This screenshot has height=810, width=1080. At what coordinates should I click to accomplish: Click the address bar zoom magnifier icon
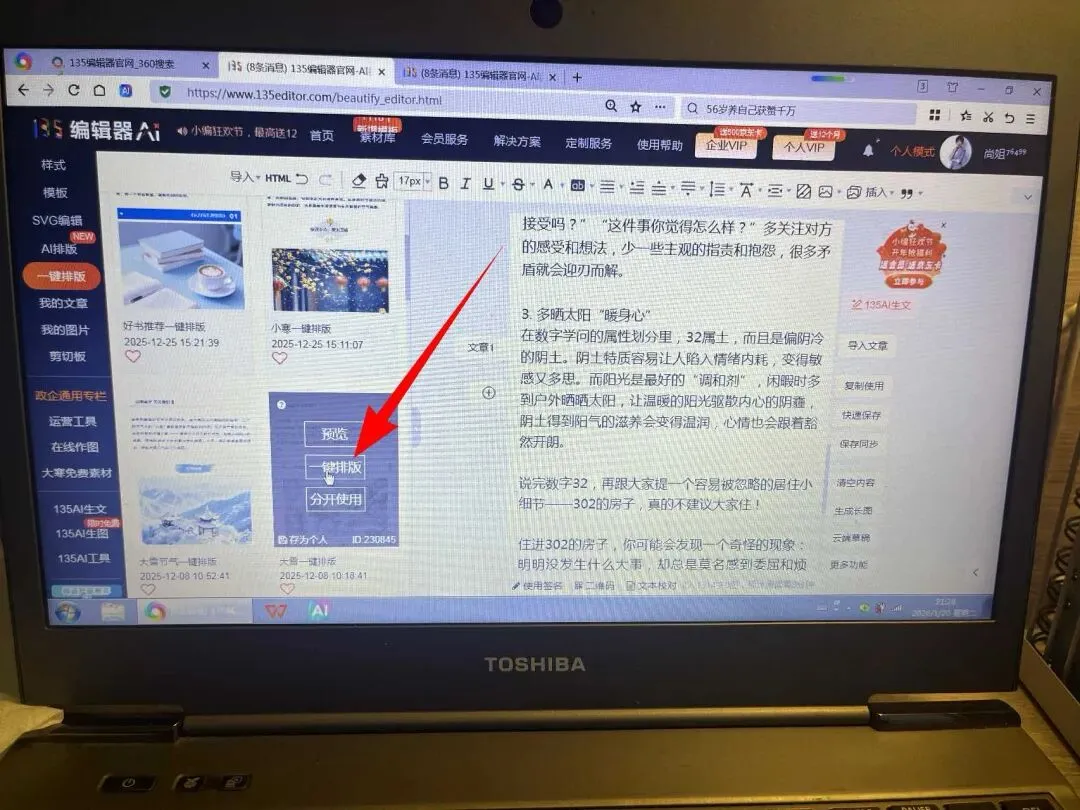coord(611,105)
